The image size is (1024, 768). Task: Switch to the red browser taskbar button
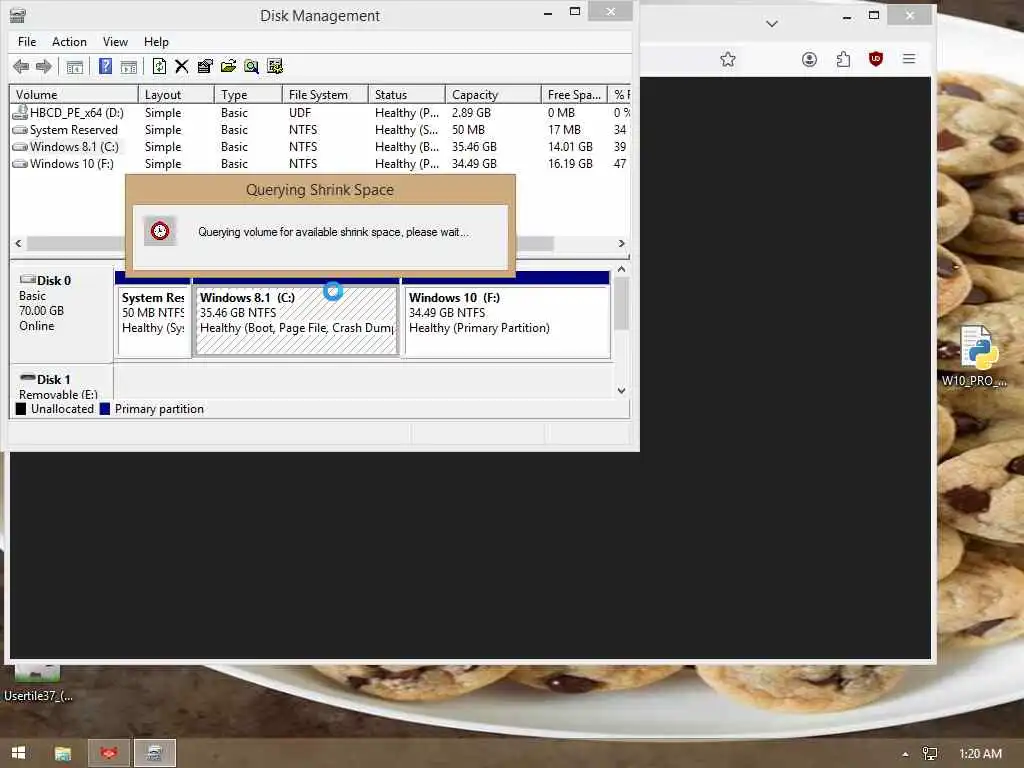point(109,753)
